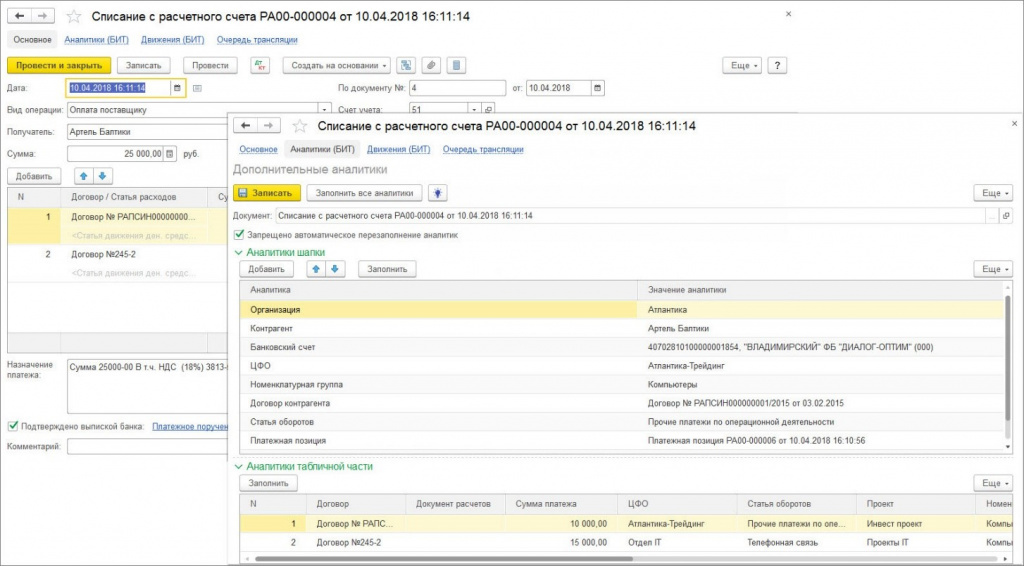Image resolution: width=1024 pixels, height=566 pixels.
Task: Open Очередь трансляции tab in rear window
Action: coord(257,40)
